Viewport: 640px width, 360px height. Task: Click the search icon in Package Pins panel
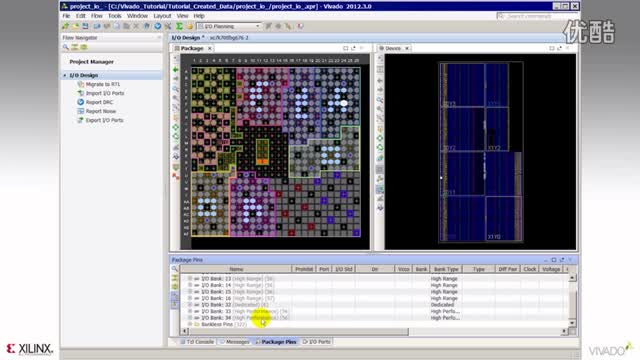[x=175, y=269]
